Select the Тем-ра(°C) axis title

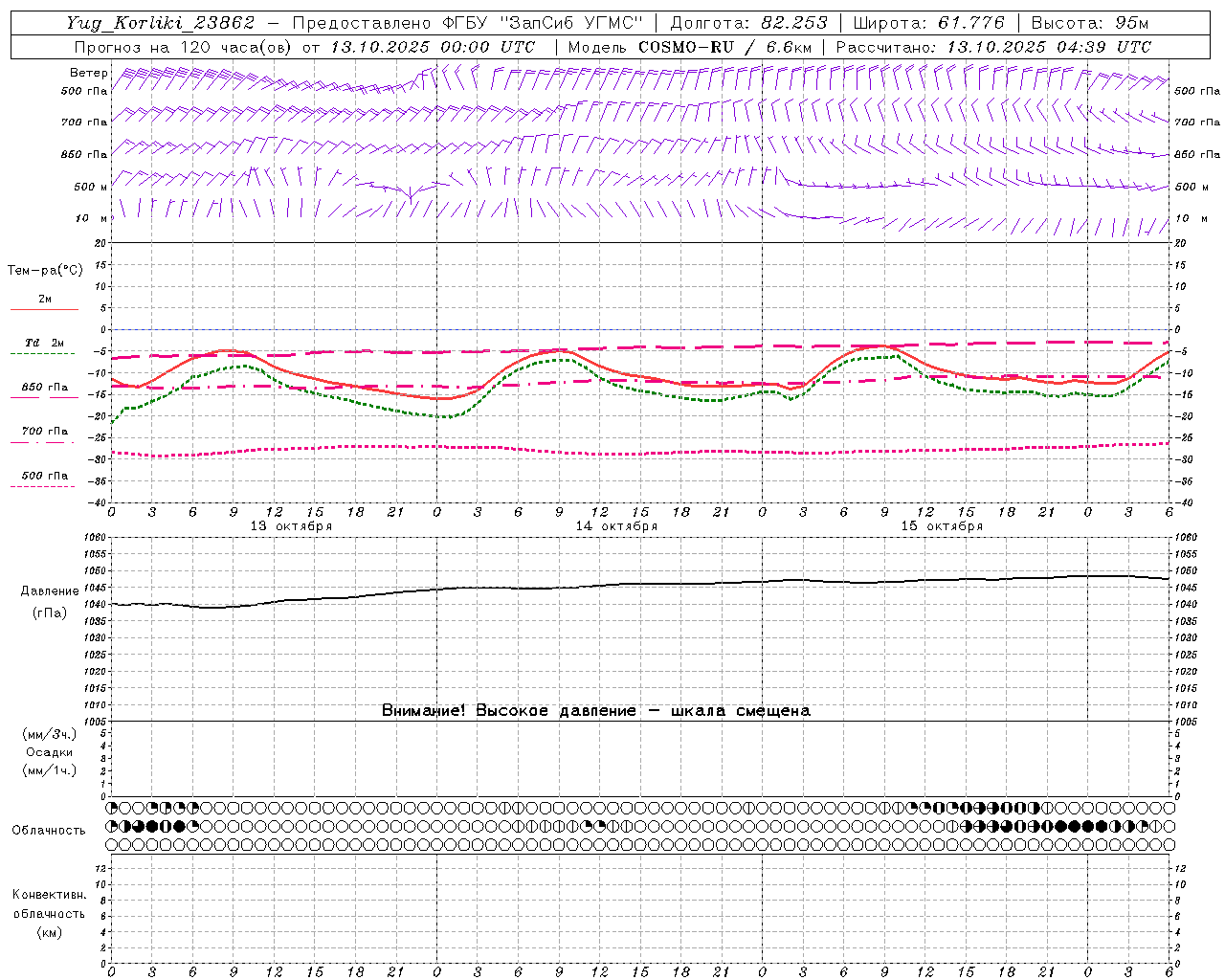pos(45,271)
